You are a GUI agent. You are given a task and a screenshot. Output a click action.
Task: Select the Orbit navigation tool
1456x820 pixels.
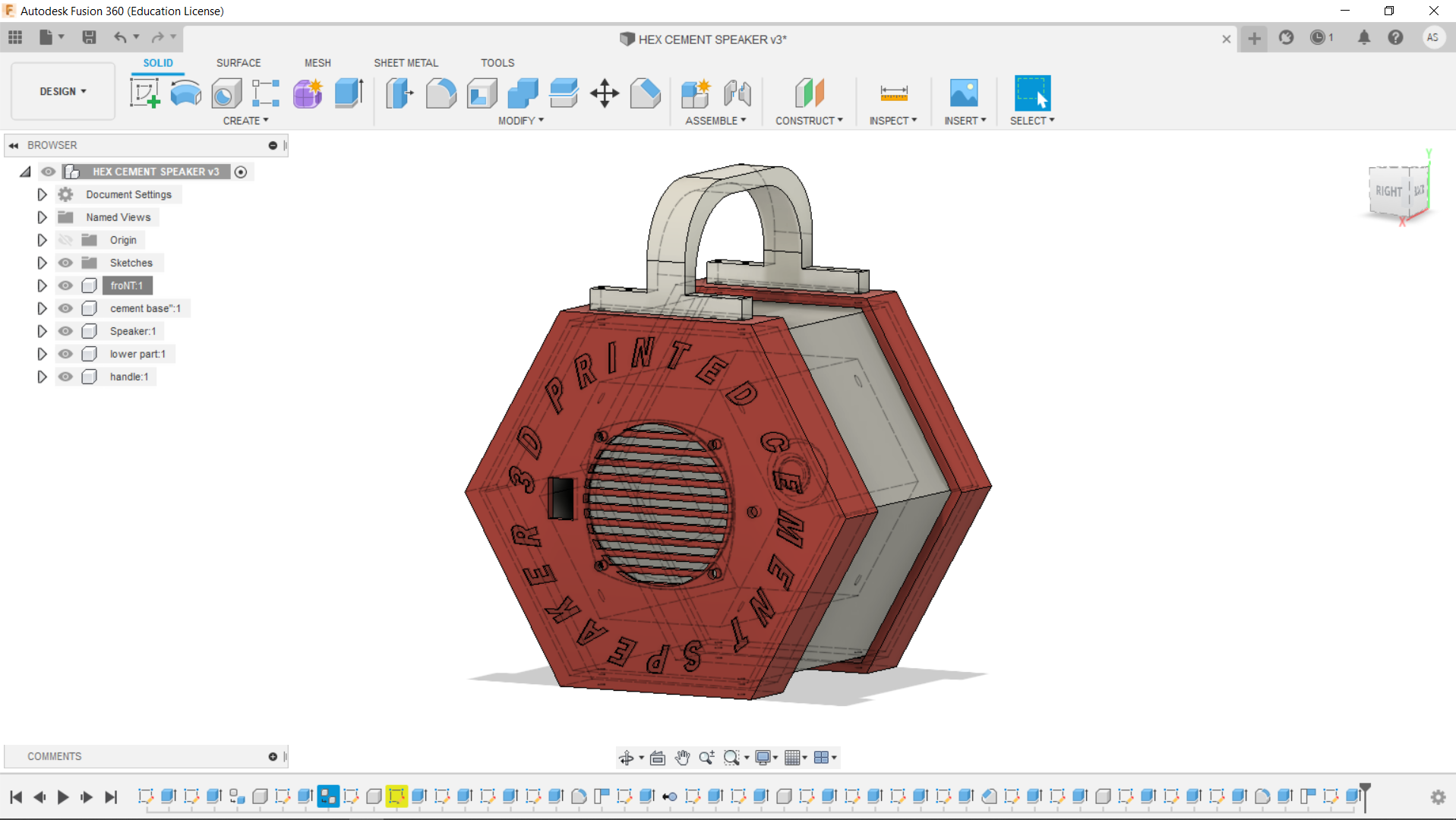tap(627, 758)
